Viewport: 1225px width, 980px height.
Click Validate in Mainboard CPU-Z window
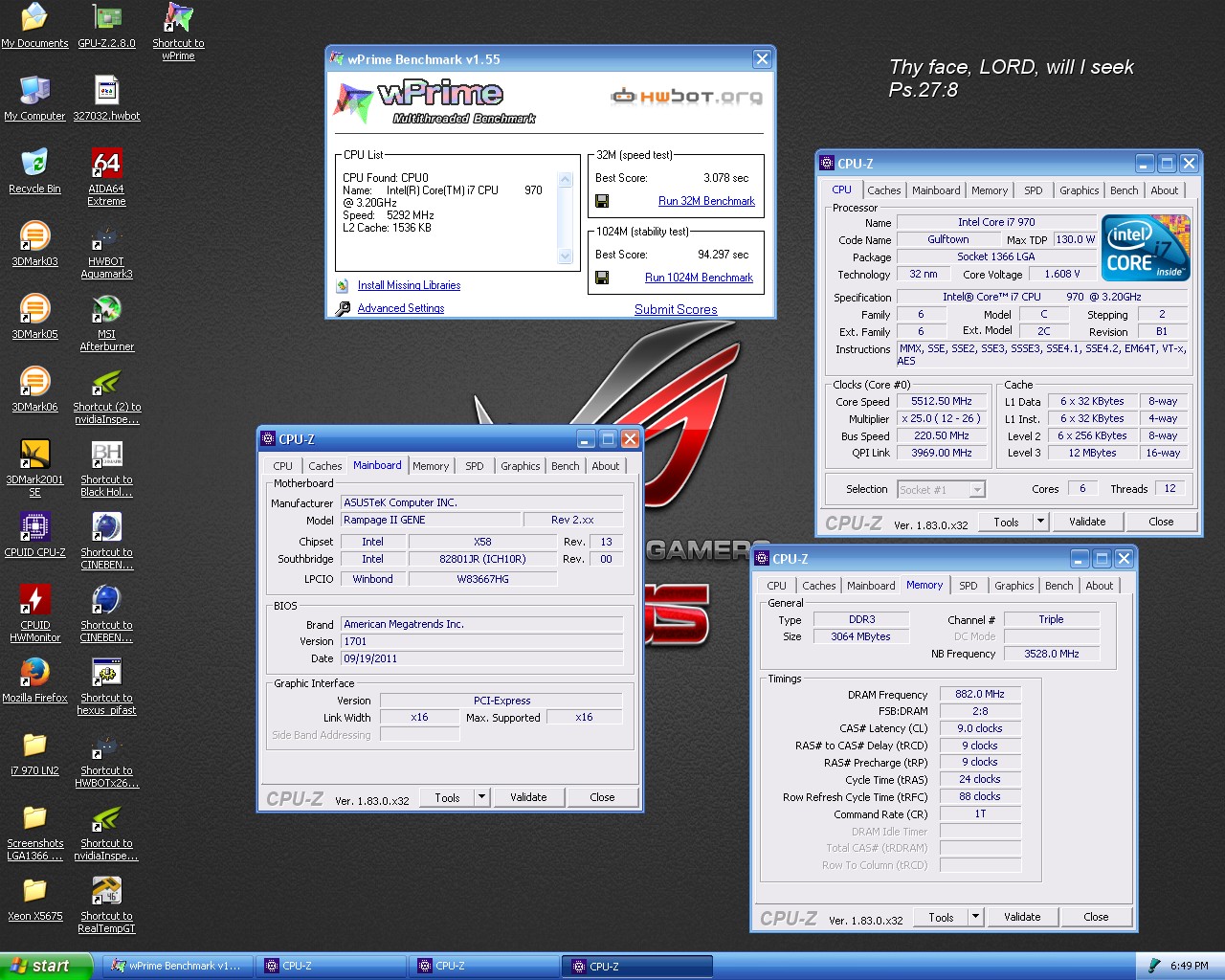(x=528, y=797)
